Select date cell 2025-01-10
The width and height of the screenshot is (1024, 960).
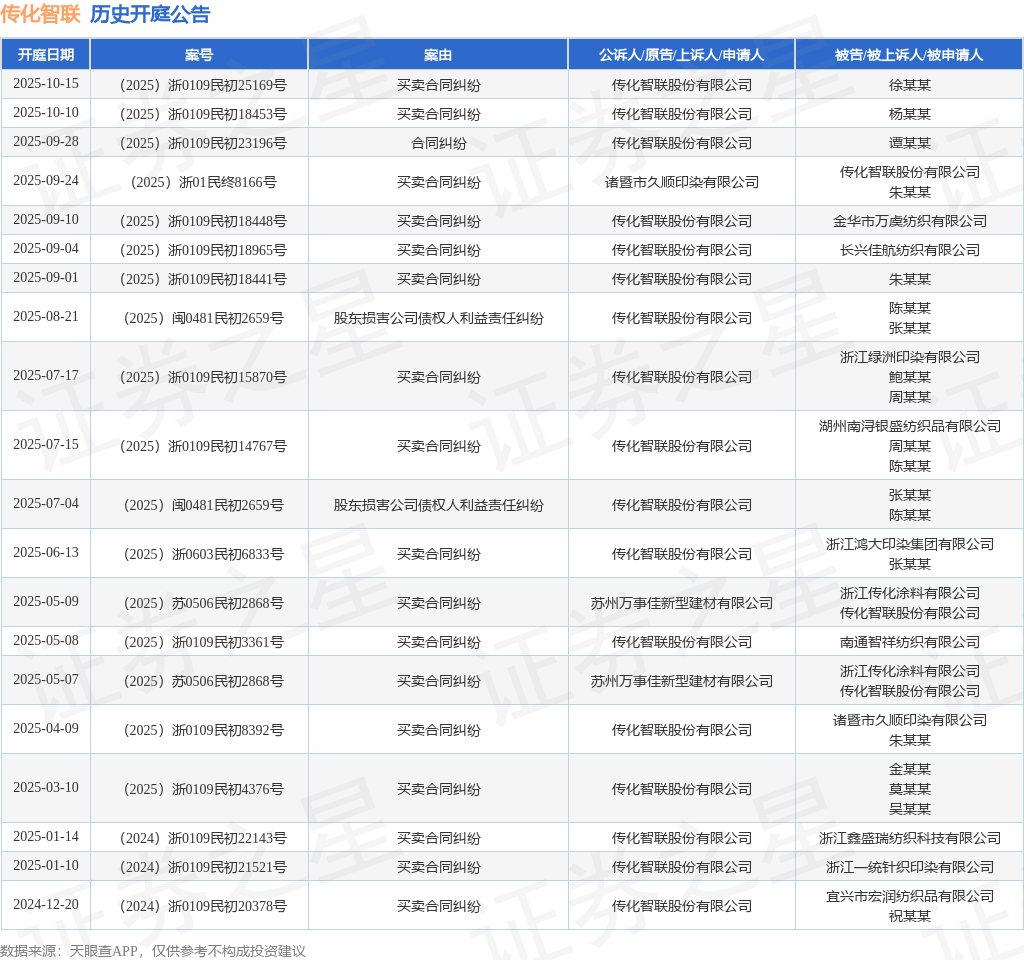coord(46,865)
